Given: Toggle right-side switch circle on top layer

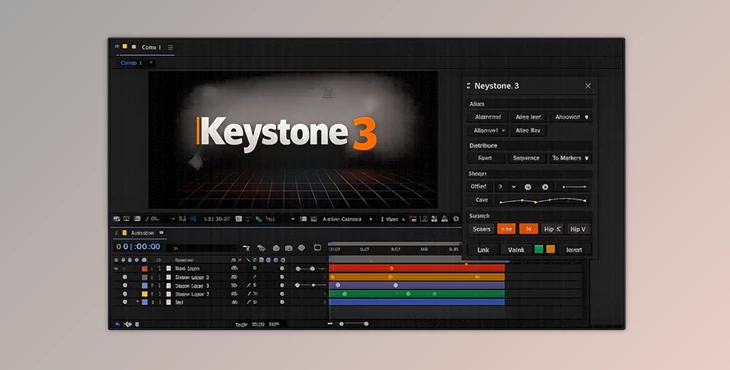Looking at the screenshot, I should click(x=282, y=269).
